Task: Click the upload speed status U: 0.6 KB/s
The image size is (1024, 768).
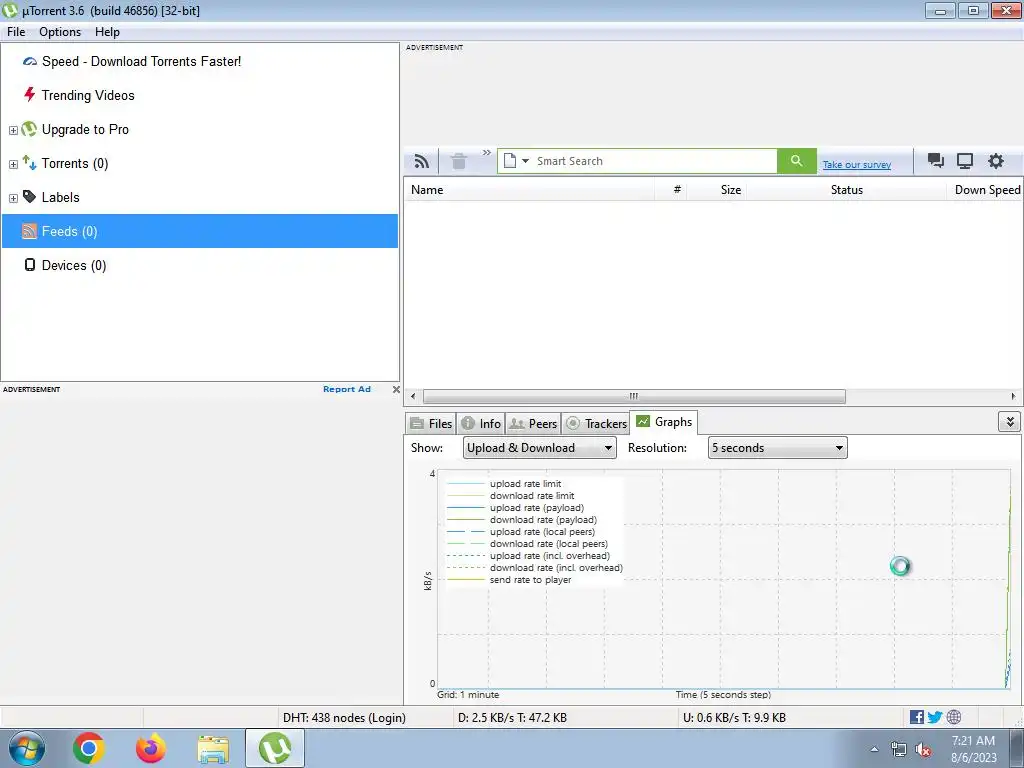Action: (734, 718)
